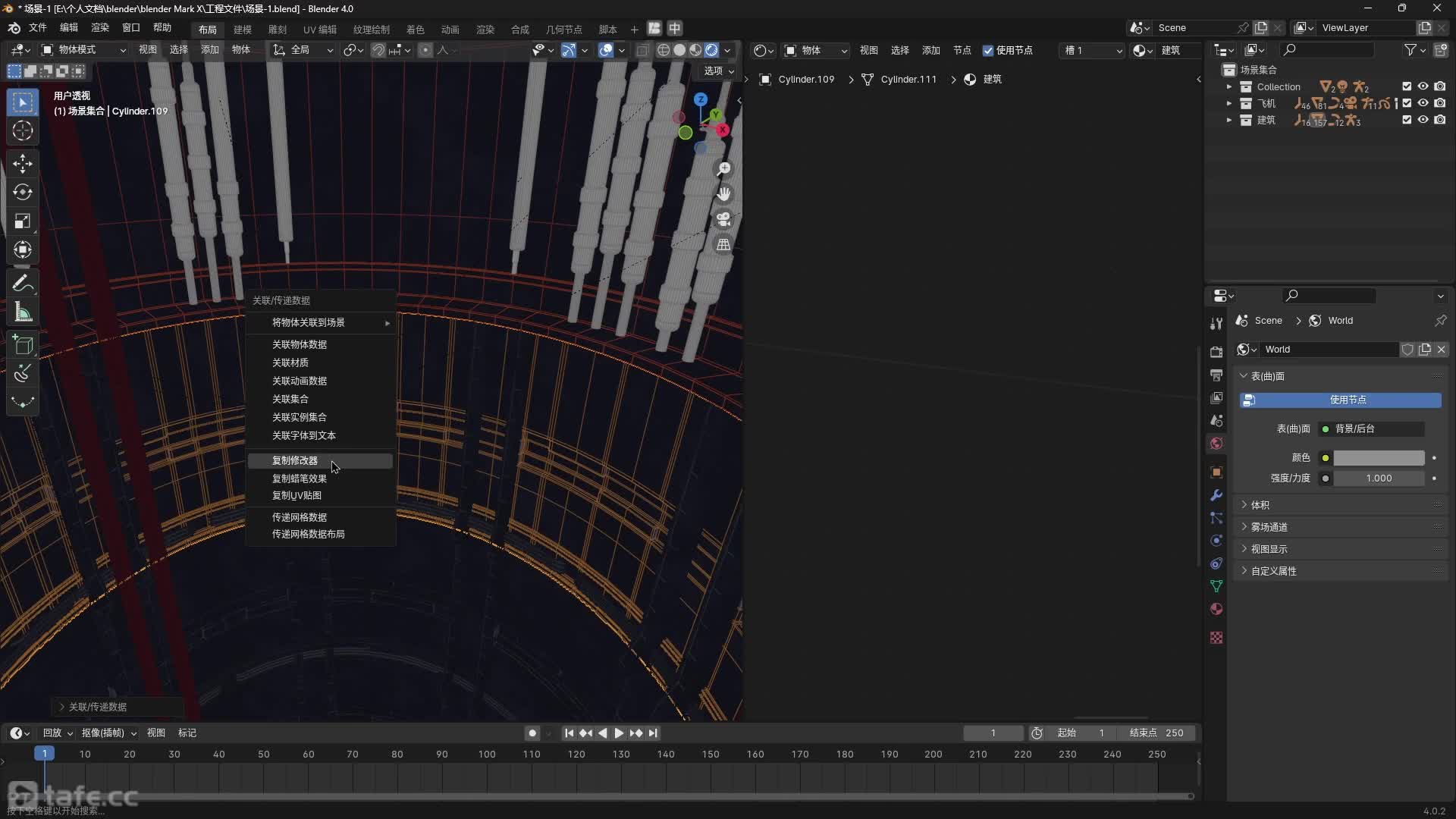Select the Rotate tool
1456x819 pixels.
(x=23, y=192)
